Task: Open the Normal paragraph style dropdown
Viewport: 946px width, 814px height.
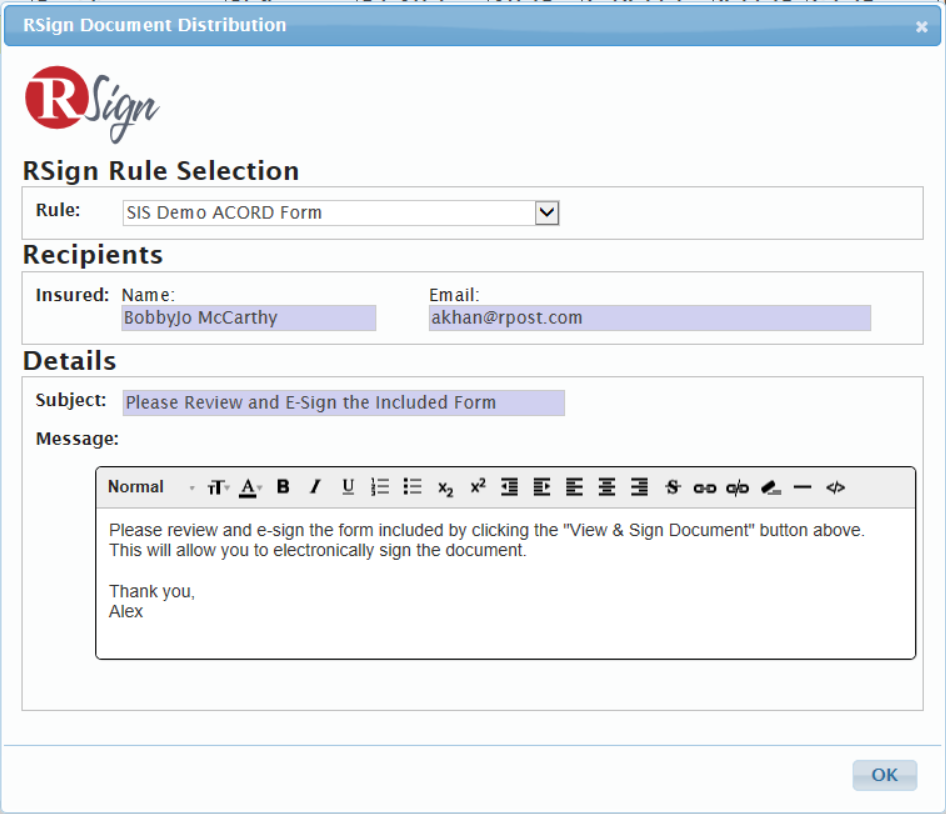Action: pyautogui.click(x=151, y=487)
